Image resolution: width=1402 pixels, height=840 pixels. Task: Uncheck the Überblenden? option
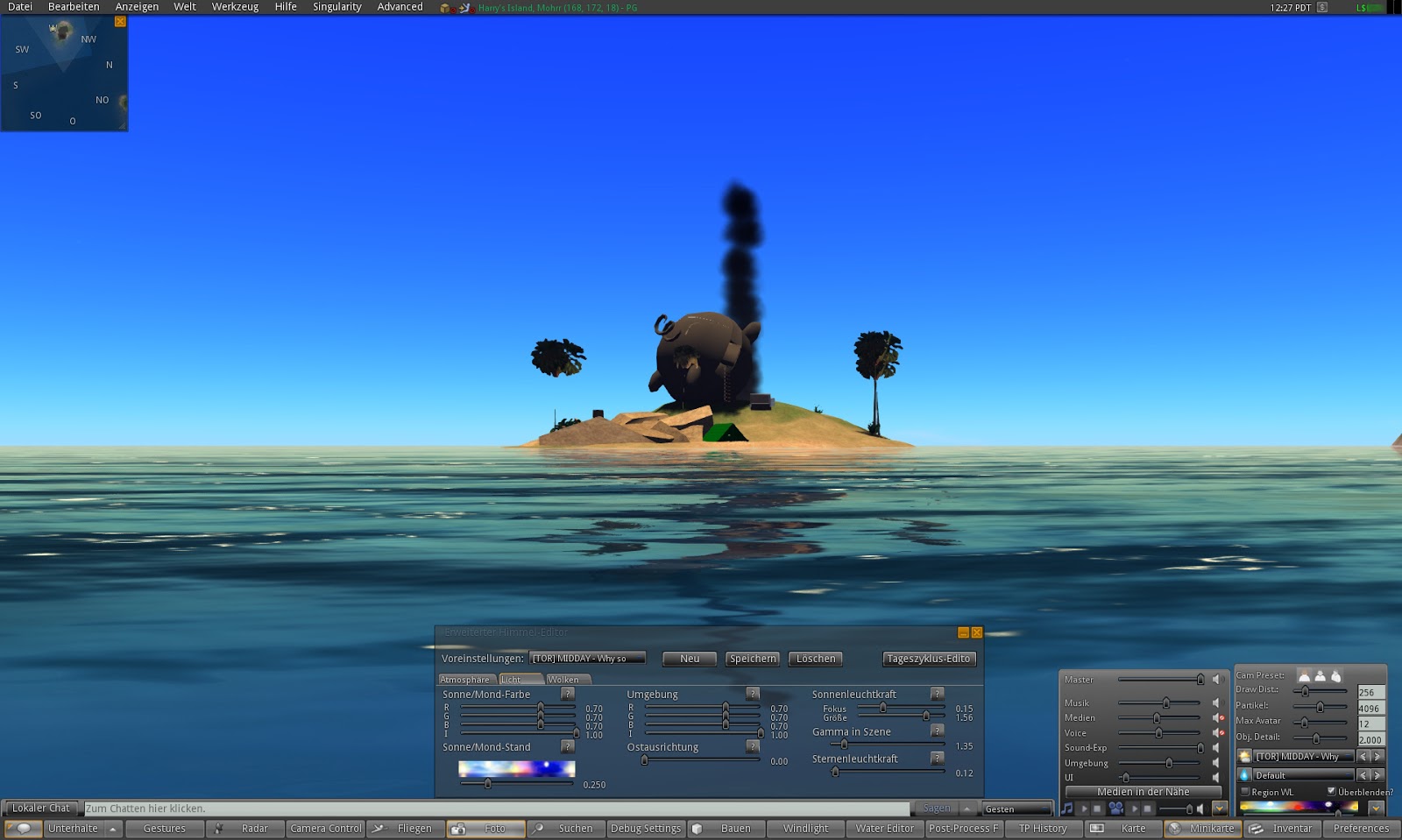pyautogui.click(x=1332, y=791)
